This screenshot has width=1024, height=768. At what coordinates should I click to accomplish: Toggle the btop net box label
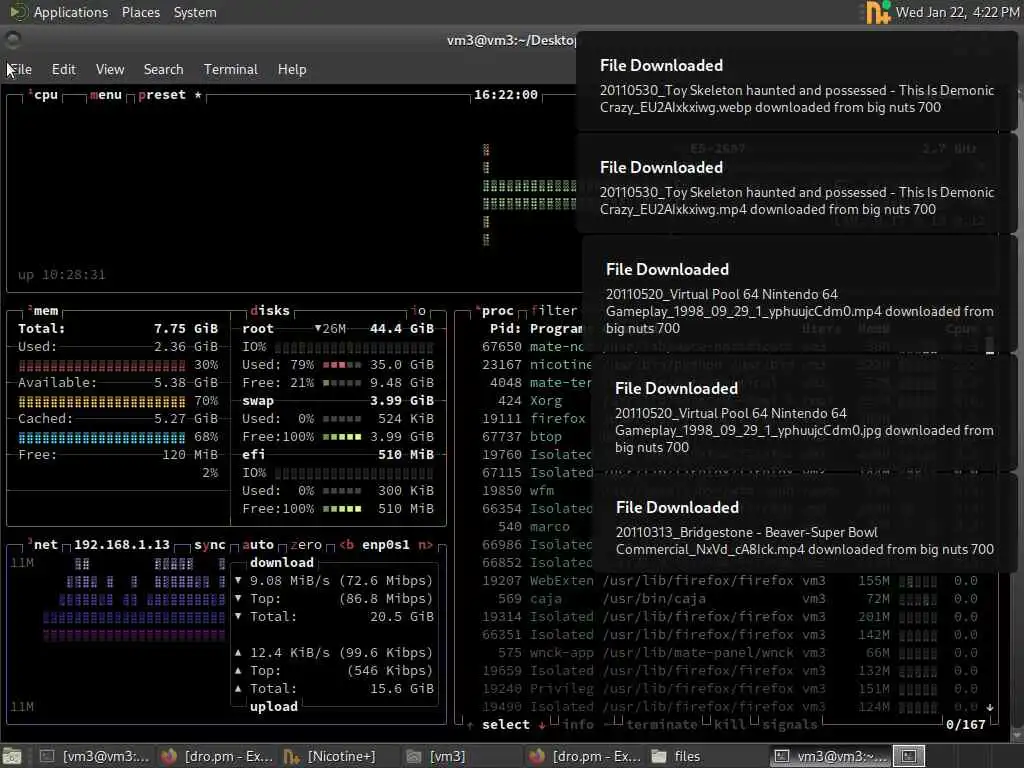[x=43, y=545]
